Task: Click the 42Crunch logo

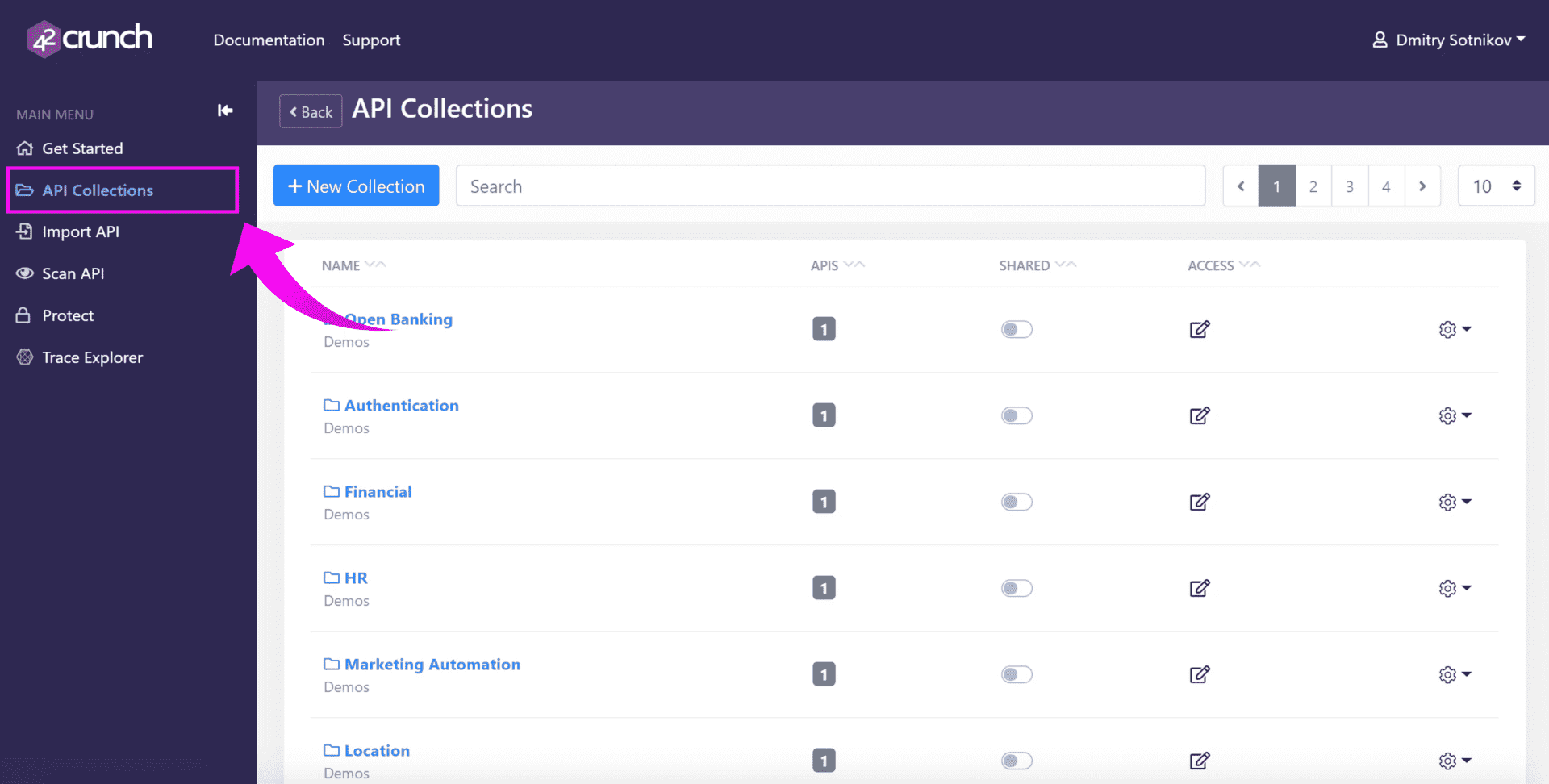Action: pyautogui.click(x=89, y=39)
